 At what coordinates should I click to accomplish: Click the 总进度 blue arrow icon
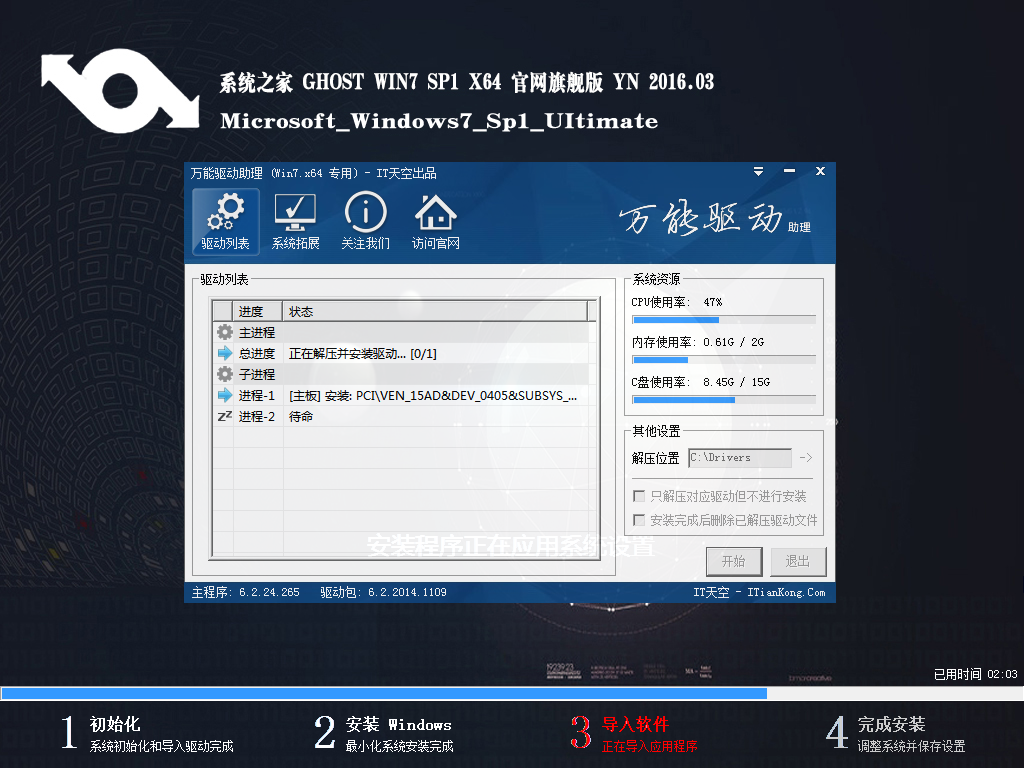[225, 353]
